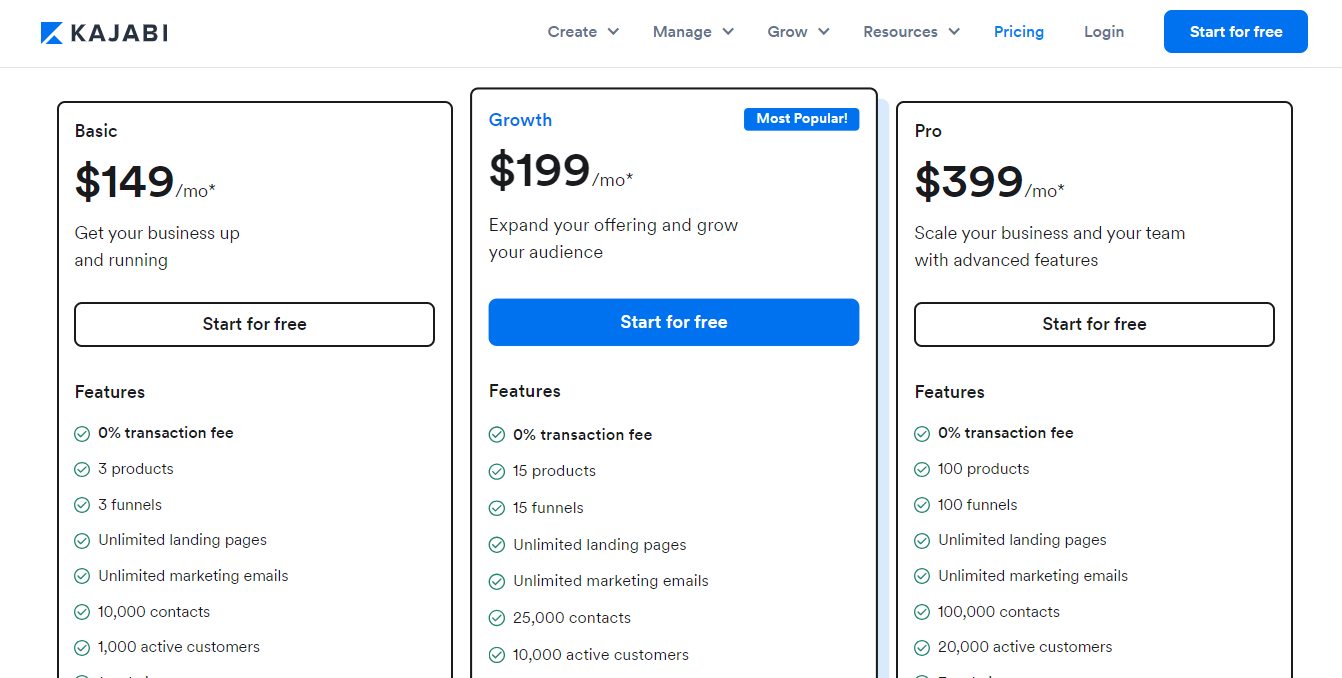Click the checkmark icon beside 100 products

[922, 469]
